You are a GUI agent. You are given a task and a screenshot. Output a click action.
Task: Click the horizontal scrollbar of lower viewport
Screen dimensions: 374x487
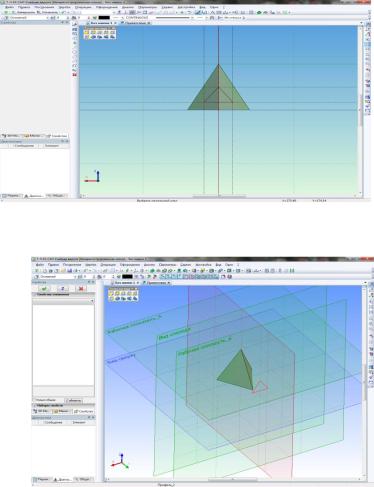pos(233,480)
